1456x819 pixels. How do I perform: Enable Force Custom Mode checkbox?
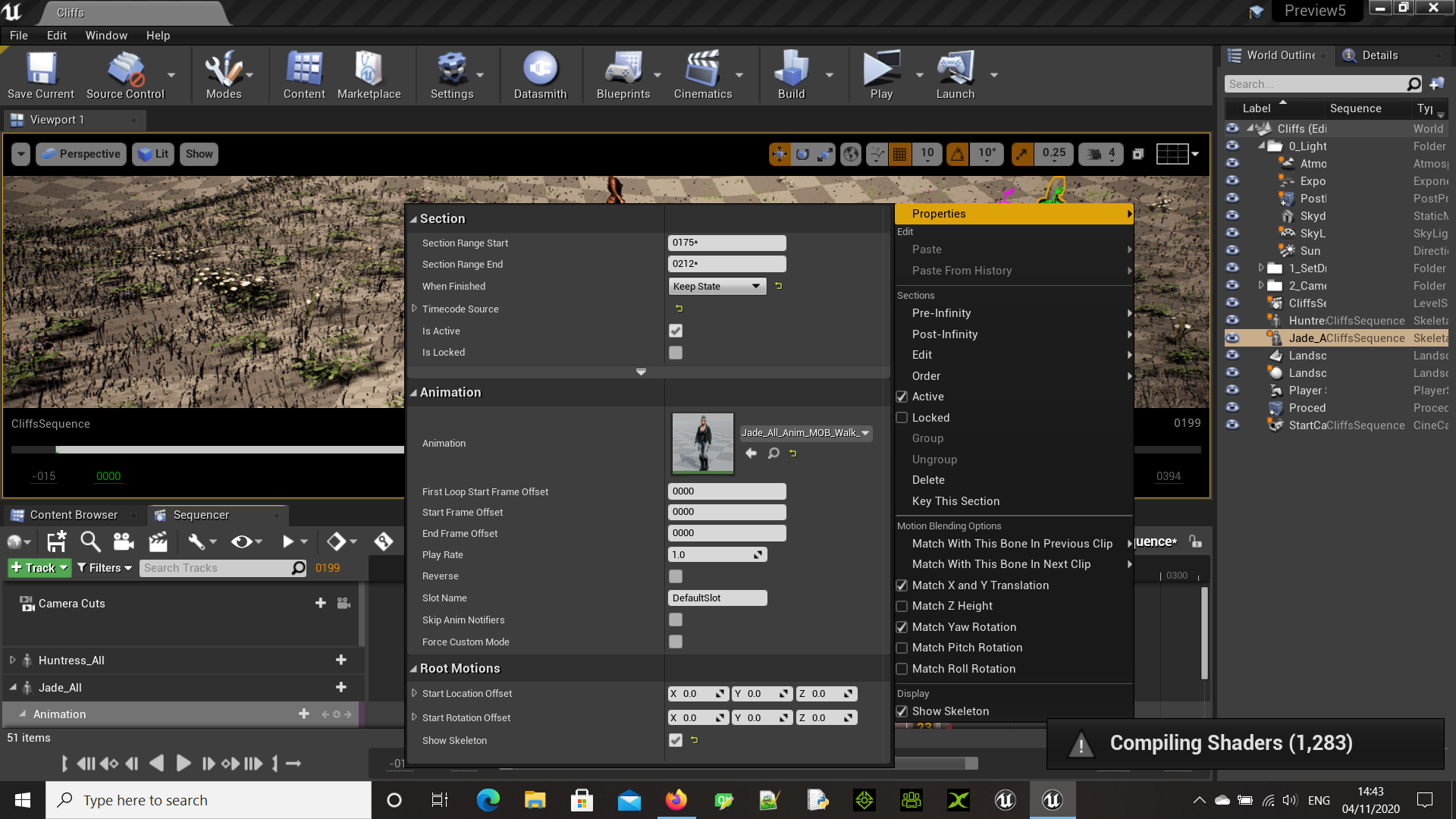coord(676,642)
